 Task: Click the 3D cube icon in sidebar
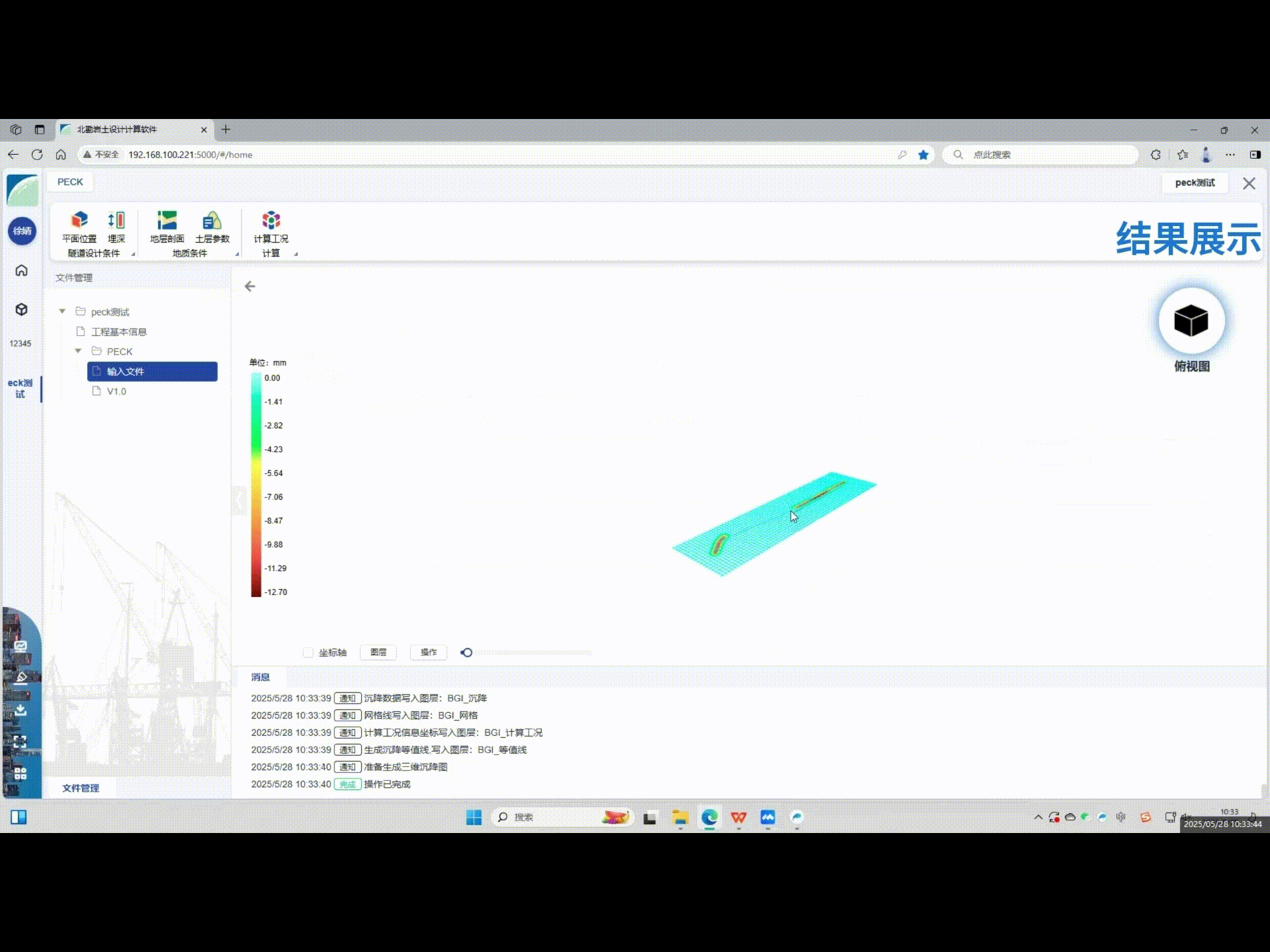pos(22,309)
